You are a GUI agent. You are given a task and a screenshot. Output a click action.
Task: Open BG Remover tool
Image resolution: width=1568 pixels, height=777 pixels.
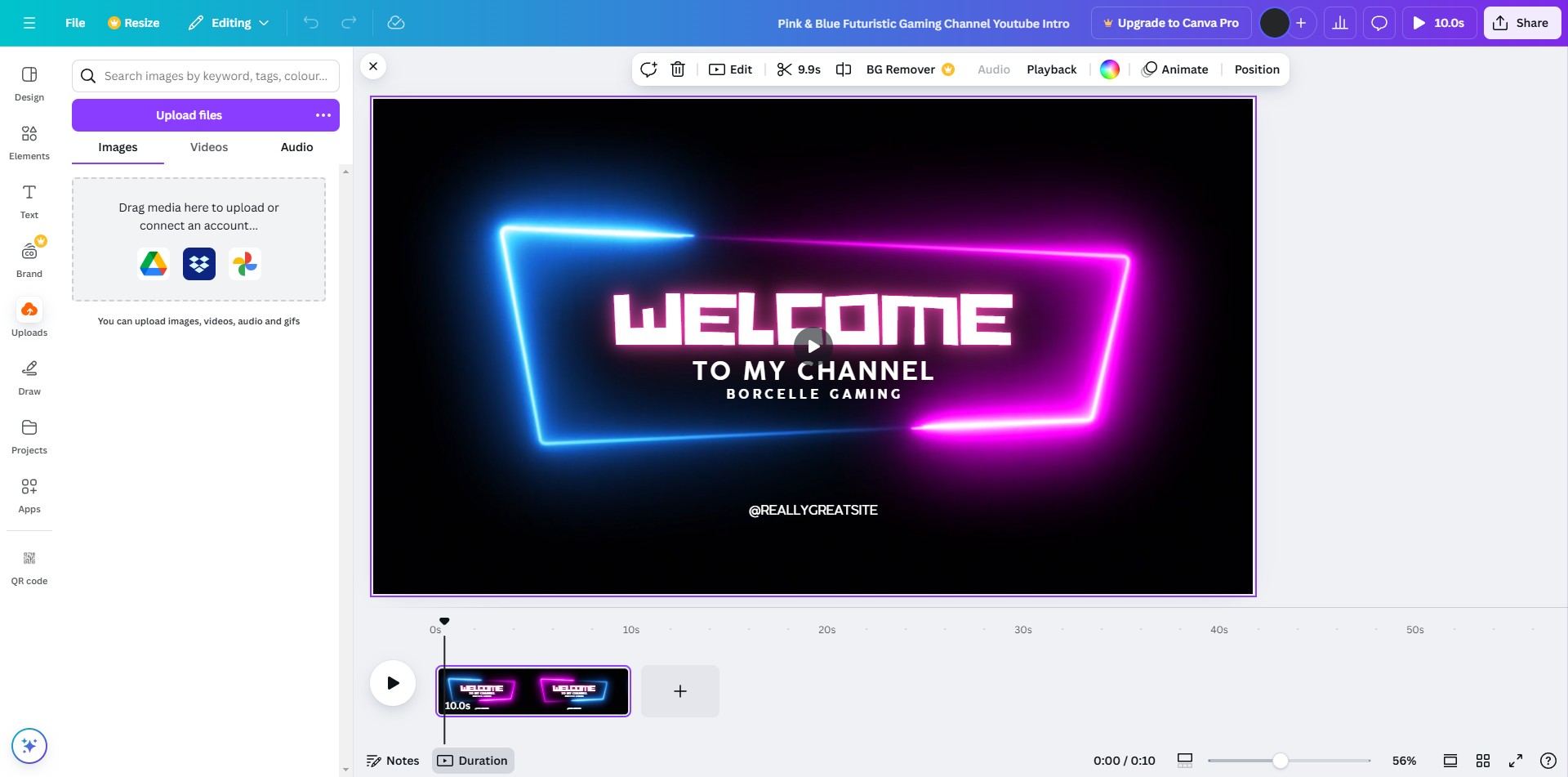910,69
